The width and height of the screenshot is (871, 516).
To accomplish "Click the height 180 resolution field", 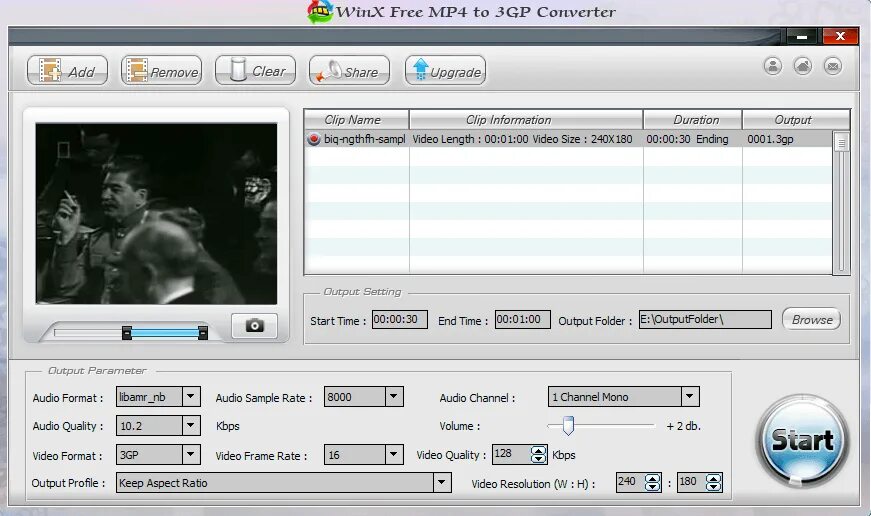I will coord(692,483).
